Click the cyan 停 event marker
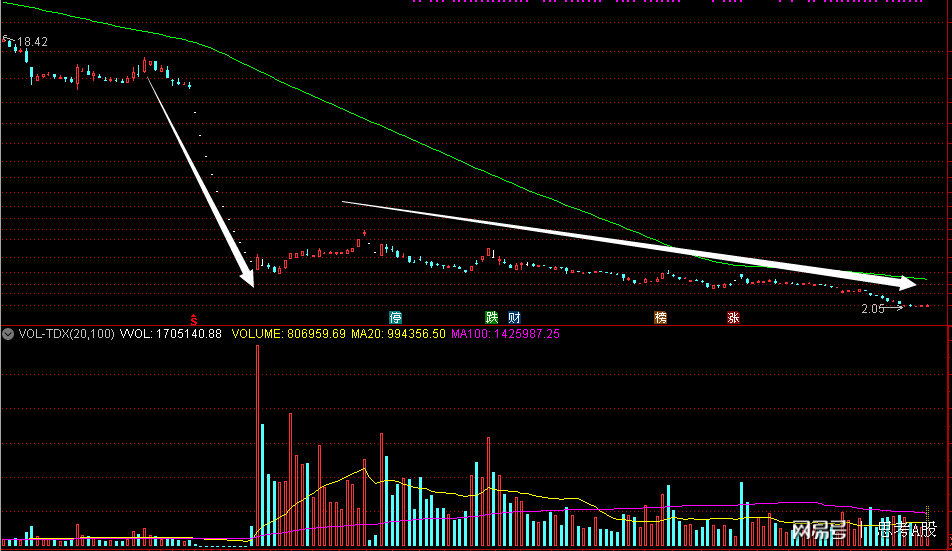The width and height of the screenshot is (952, 551). click(396, 318)
